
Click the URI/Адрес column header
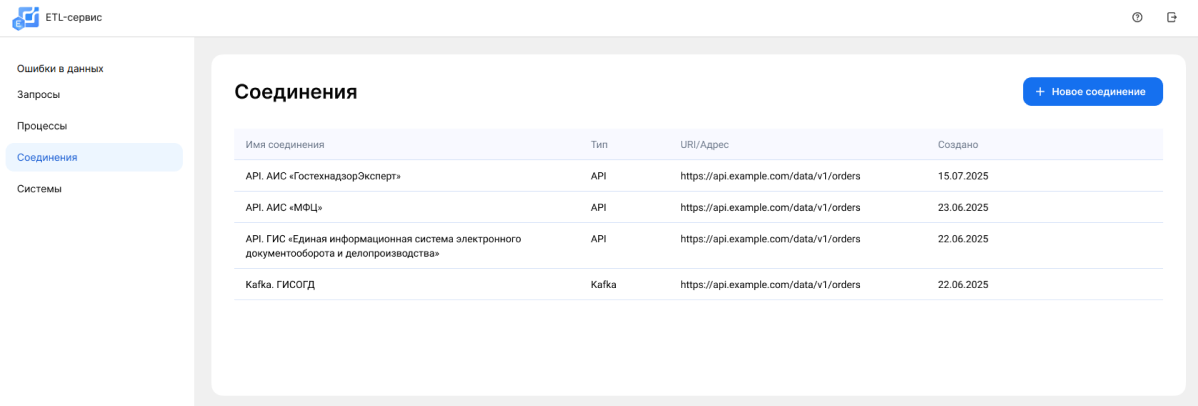704,145
